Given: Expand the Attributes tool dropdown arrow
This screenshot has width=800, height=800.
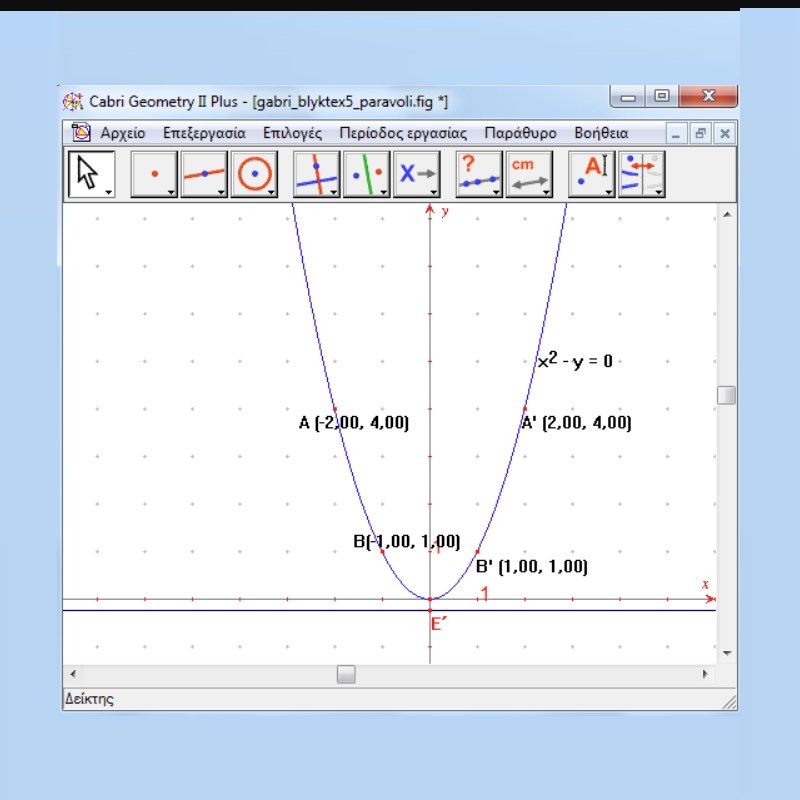Looking at the screenshot, I should (x=659, y=192).
